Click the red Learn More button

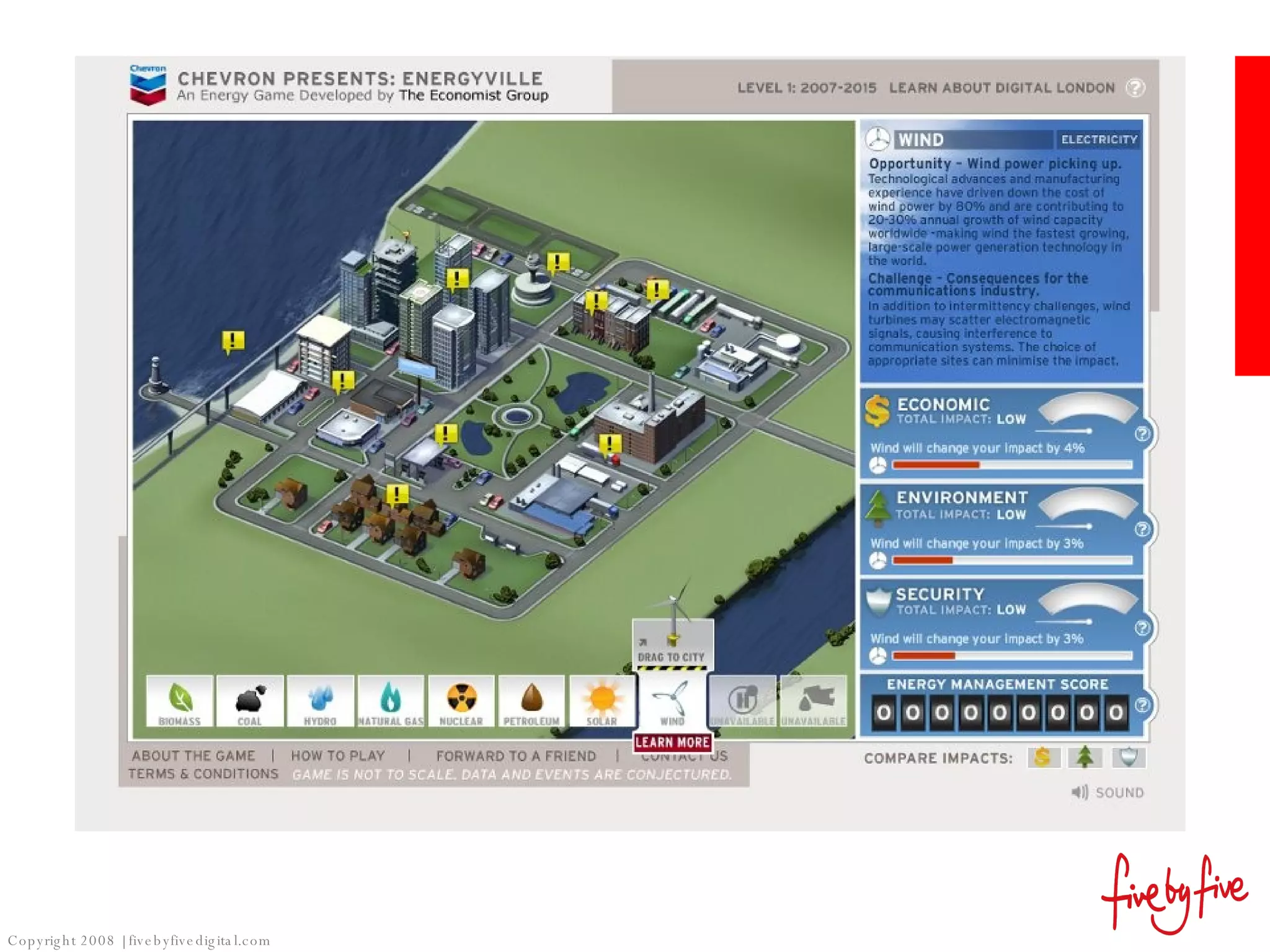[672, 743]
